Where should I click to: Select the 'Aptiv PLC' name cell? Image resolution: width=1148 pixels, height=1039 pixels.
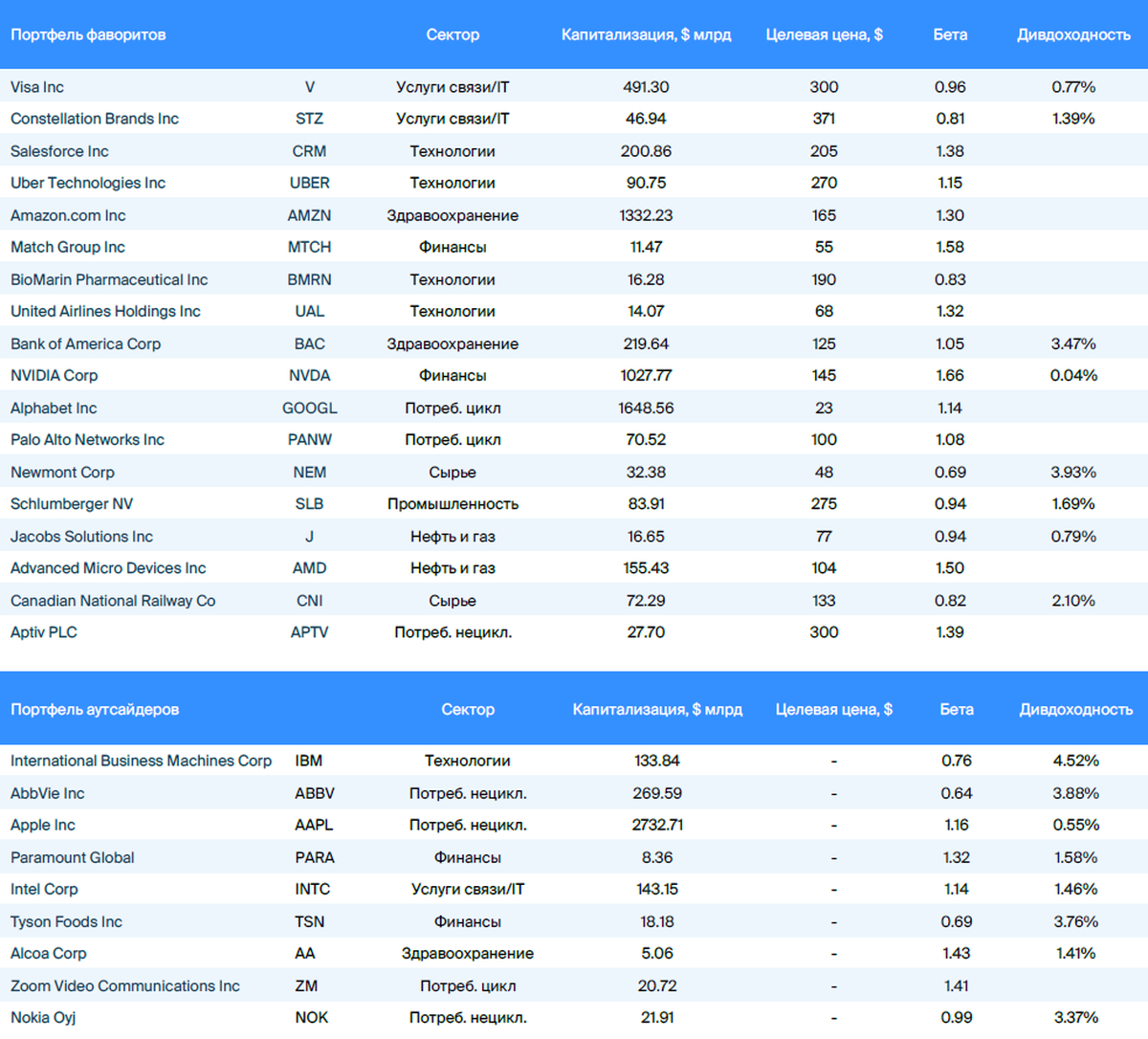44,632
